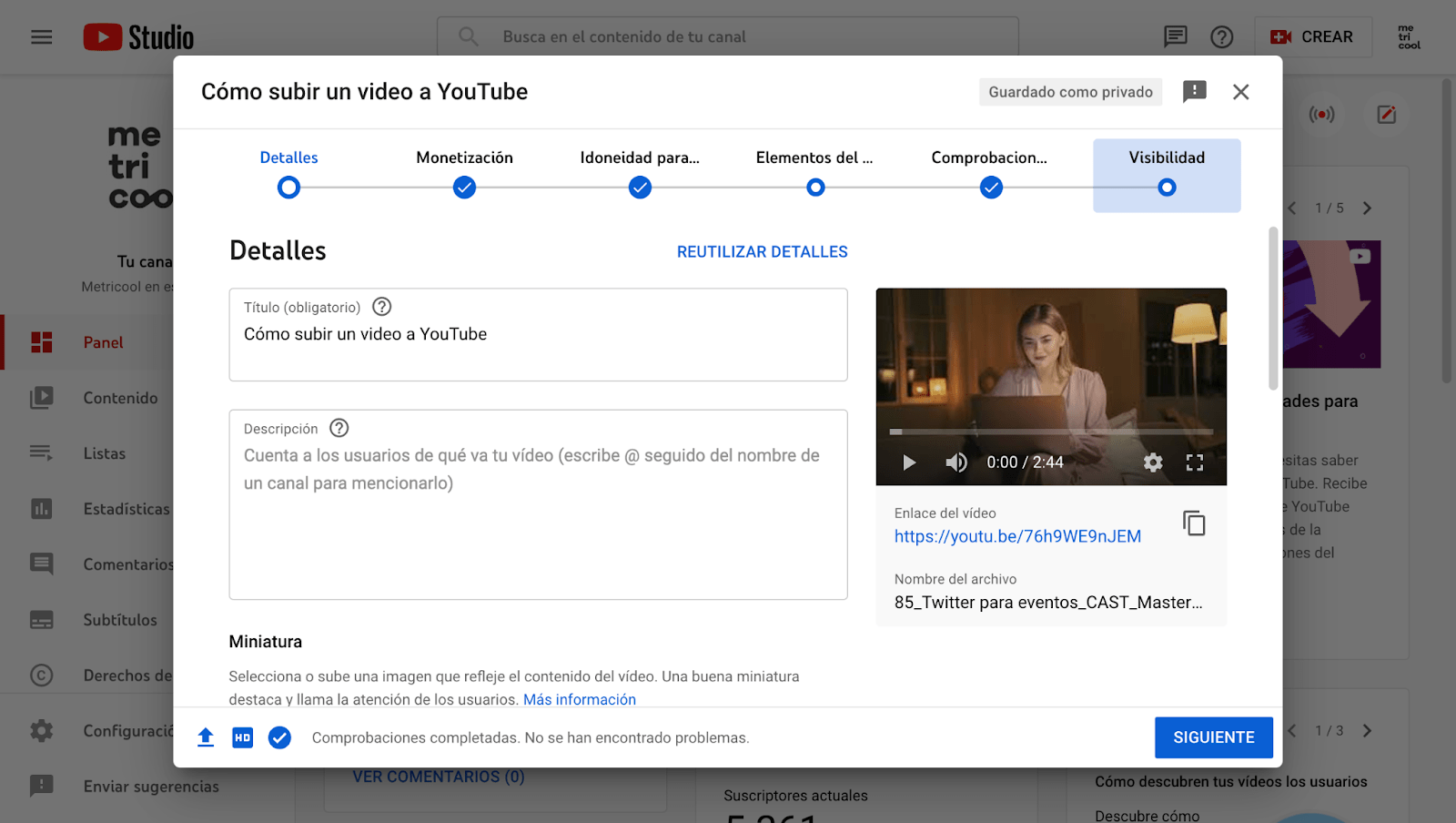Open the hamburger navigation menu
This screenshot has height=823, width=1456.
(x=41, y=36)
